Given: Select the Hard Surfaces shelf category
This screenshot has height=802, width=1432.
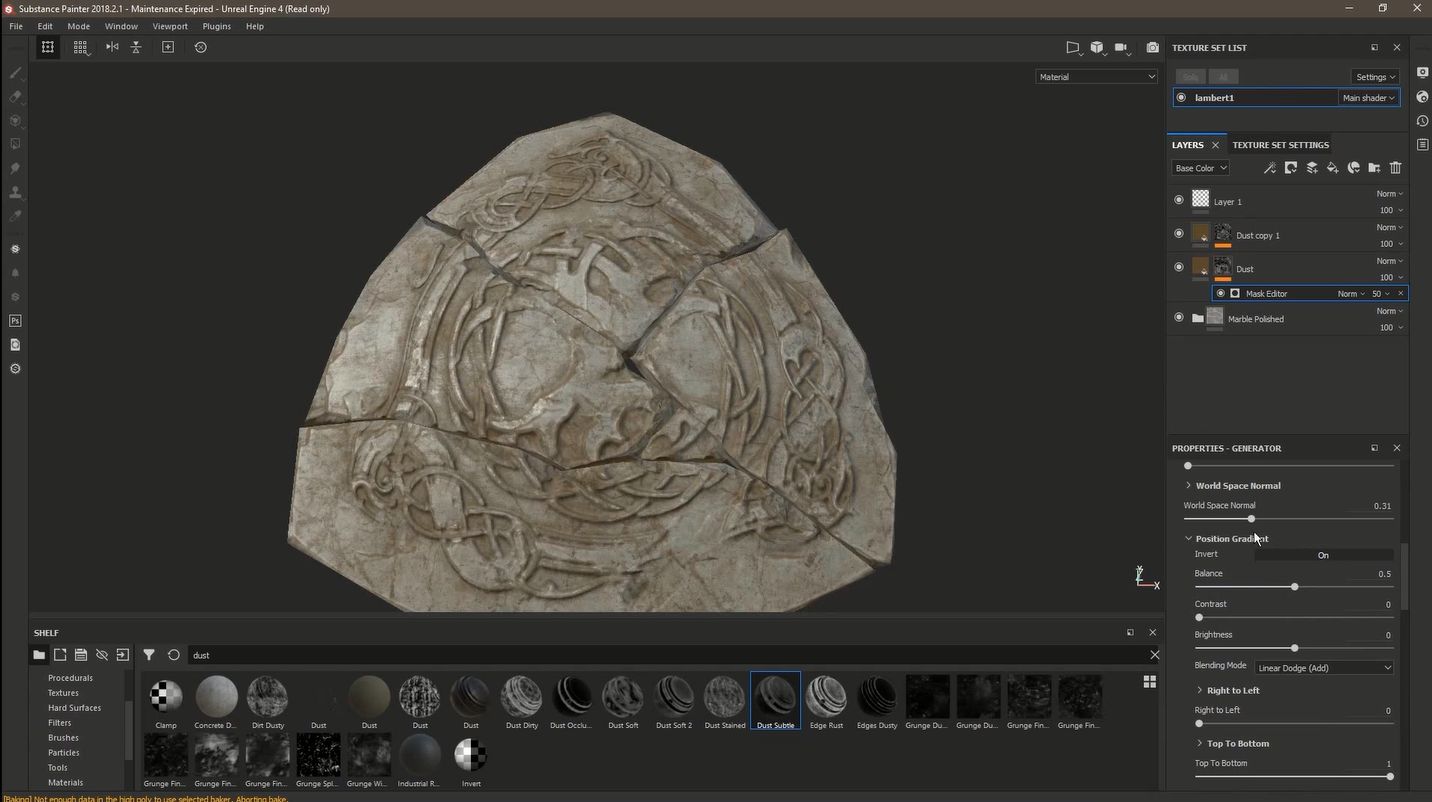Looking at the screenshot, I should pyautogui.click(x=75, y=708).
